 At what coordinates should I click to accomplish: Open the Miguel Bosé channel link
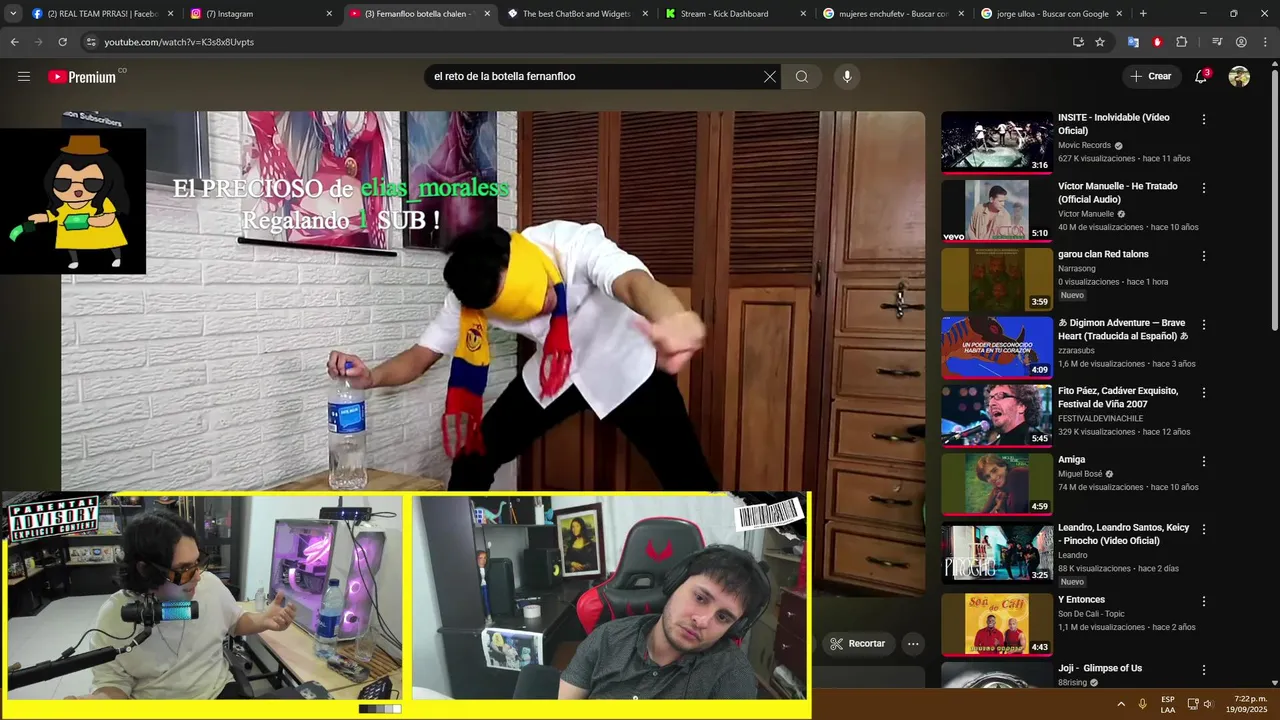1080,473
